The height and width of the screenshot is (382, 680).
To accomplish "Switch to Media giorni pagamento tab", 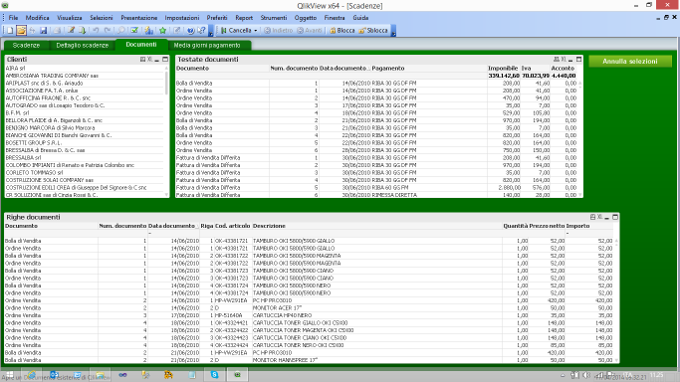I will point(207,45).
